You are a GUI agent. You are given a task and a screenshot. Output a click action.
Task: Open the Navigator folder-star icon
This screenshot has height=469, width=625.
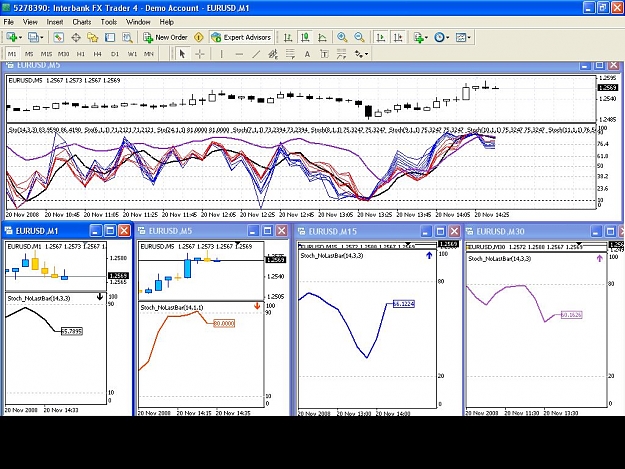pos(93,37)
